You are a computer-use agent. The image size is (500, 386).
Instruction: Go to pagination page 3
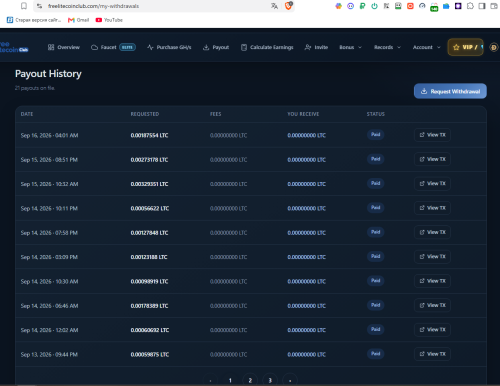point(270,380)
